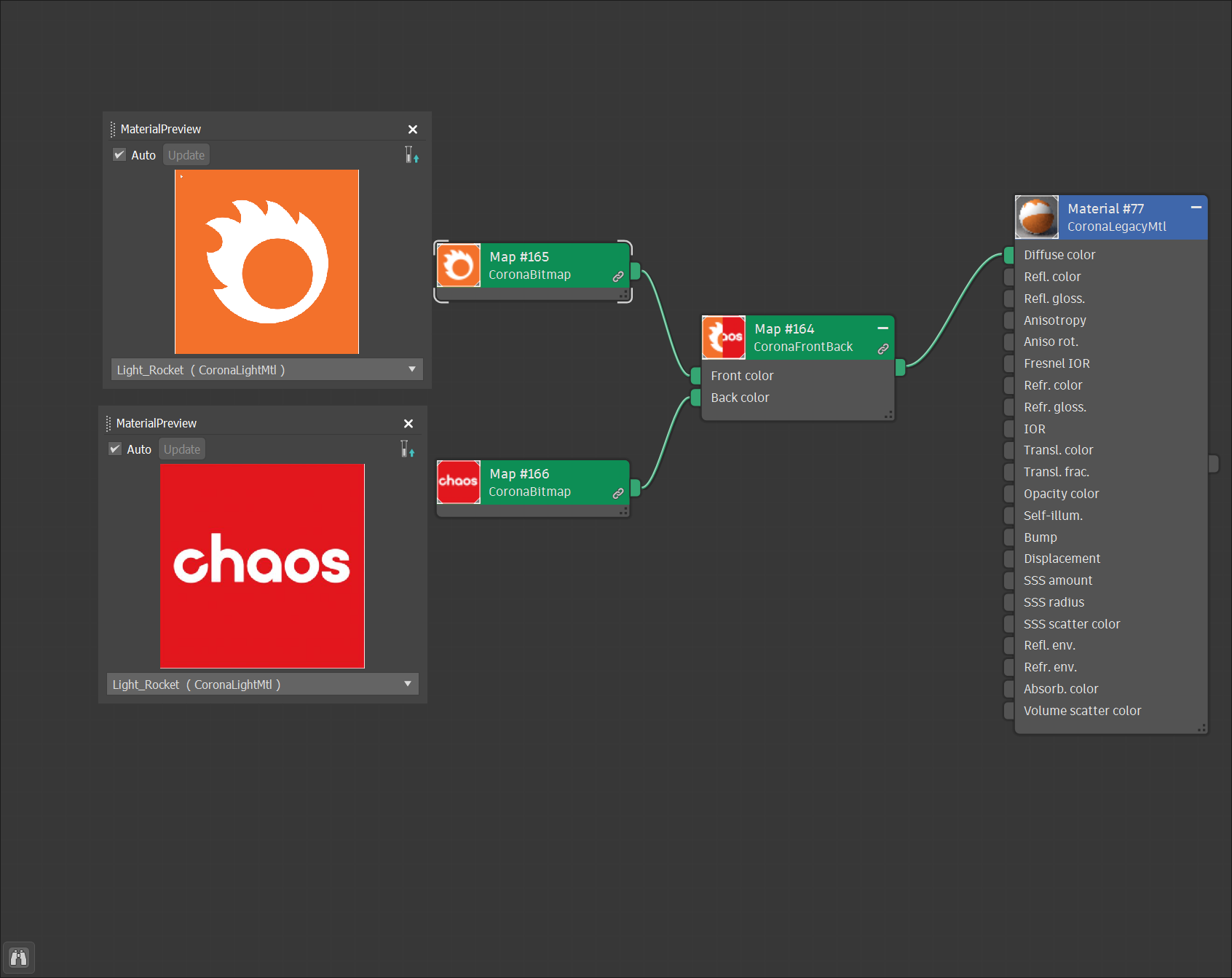Select the Map #166 node title
This screenshot has width=1232, height=978.
tap(519, 474)
